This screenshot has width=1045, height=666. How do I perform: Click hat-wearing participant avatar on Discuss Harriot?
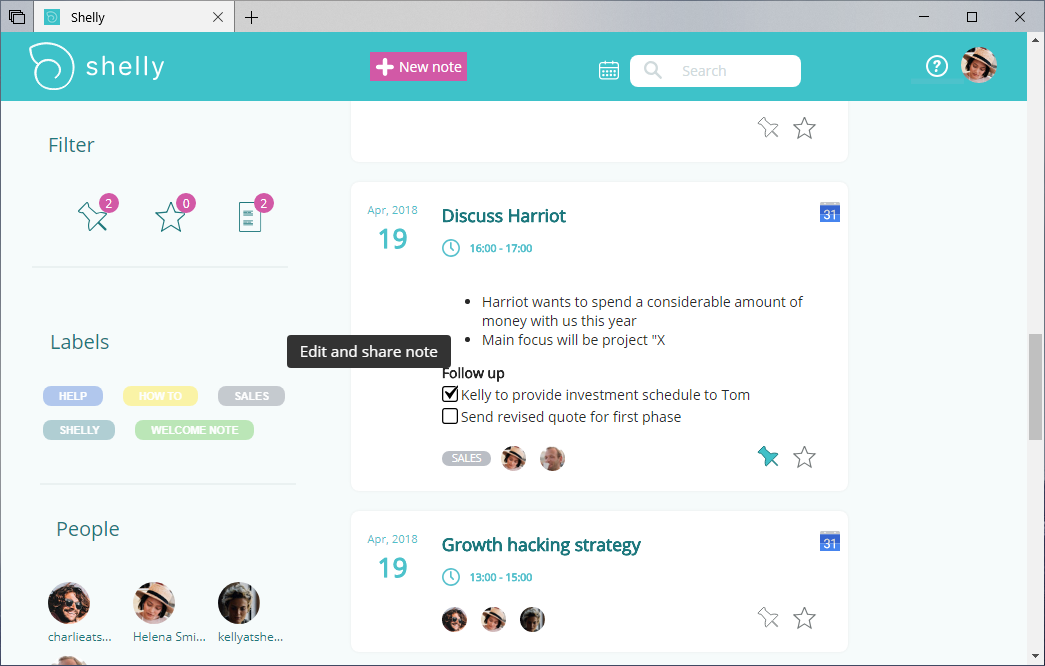(x=513, y=459)
